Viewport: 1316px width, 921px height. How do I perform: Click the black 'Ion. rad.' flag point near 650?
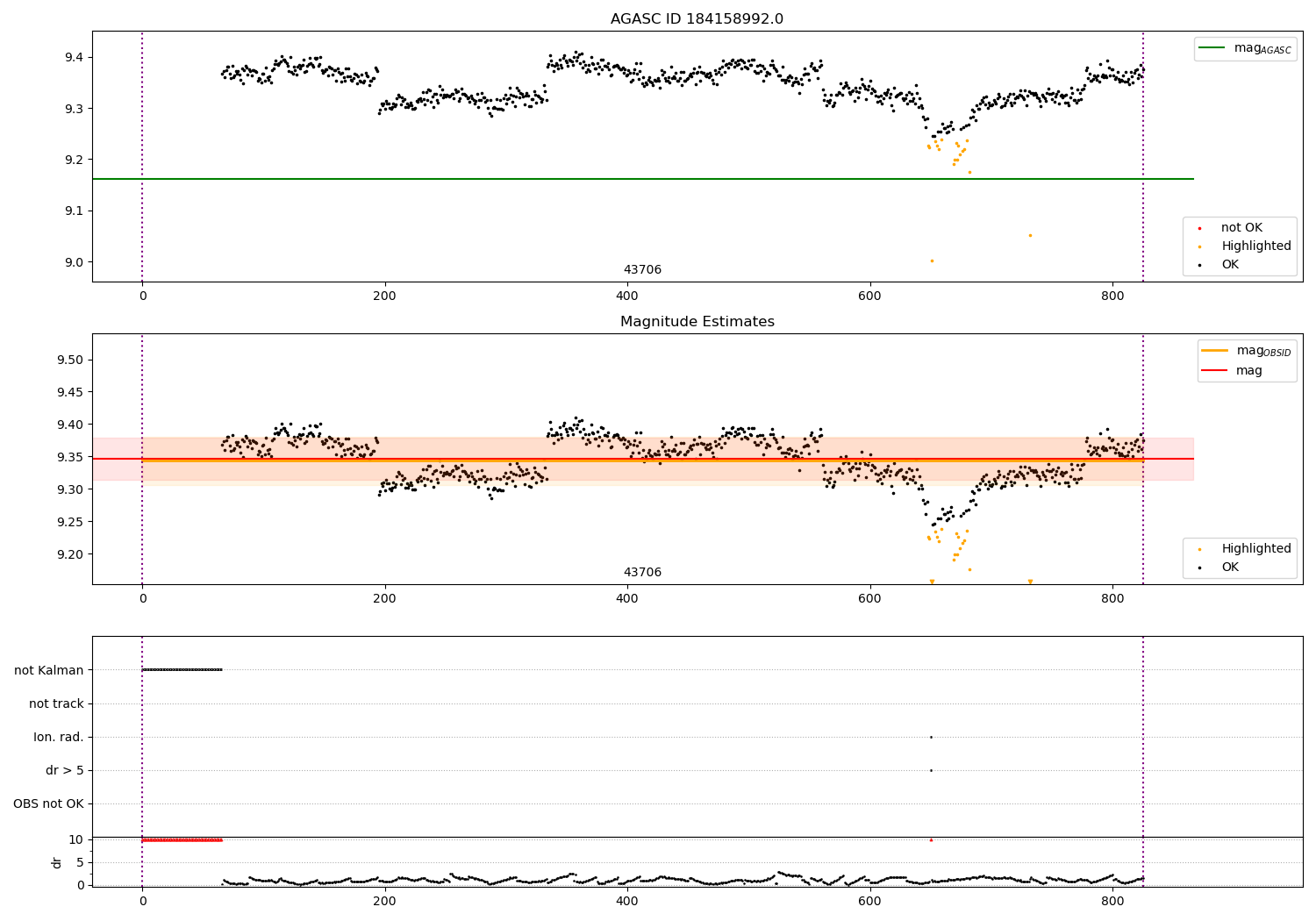click(x=931, y=737)
